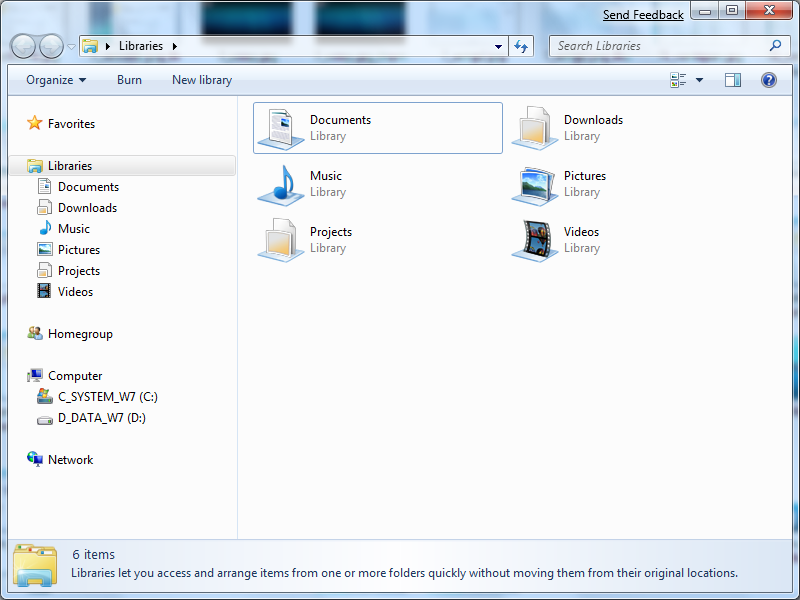
Task: Click the Burn toolbar button
Action: (x=129, y=80)
